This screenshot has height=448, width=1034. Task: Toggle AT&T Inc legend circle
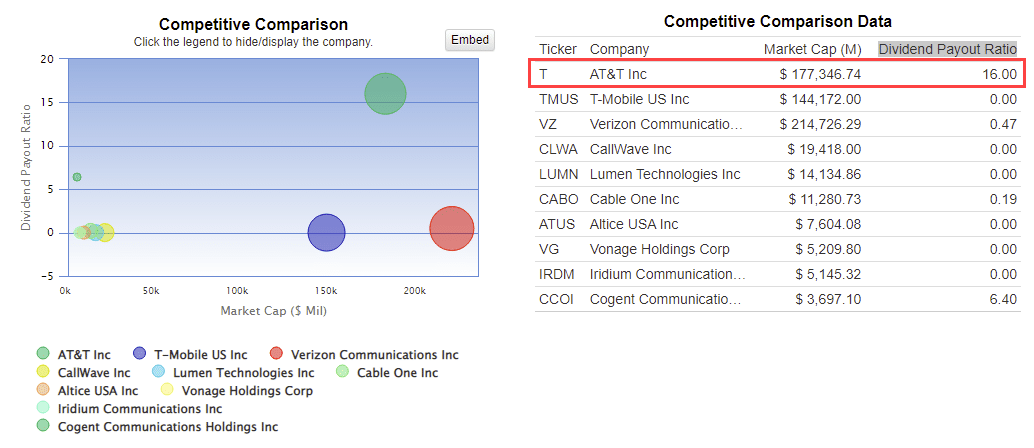43,354
